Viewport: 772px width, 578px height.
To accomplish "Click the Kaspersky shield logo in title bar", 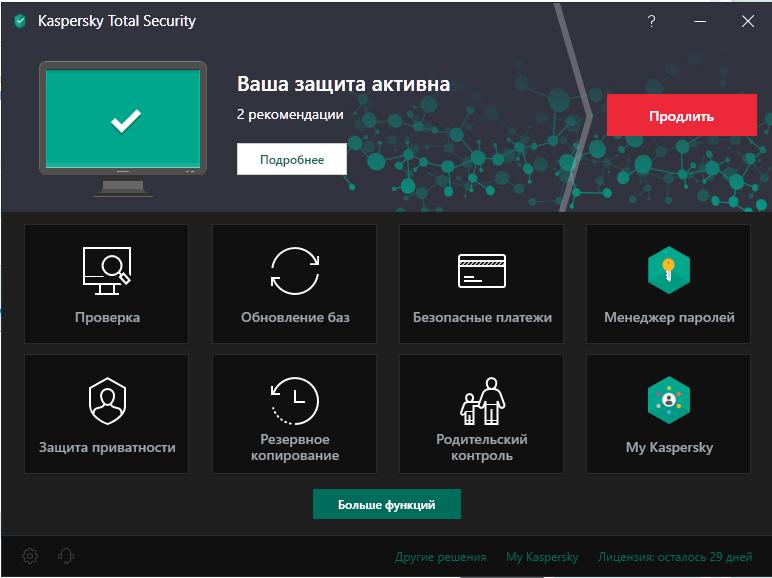I will (x=20, y=21).
